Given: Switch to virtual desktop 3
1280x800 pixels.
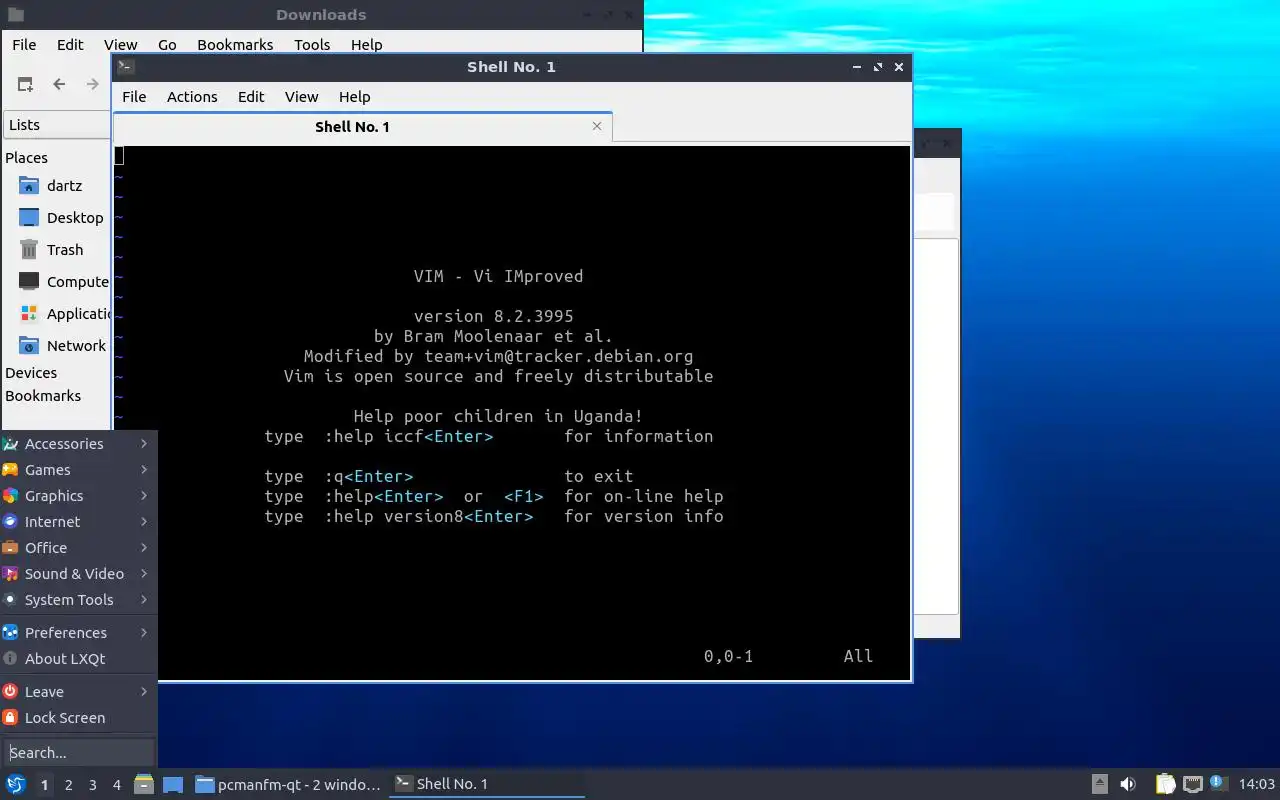Looking at the screenshot, I should click(x=92, y=785).
